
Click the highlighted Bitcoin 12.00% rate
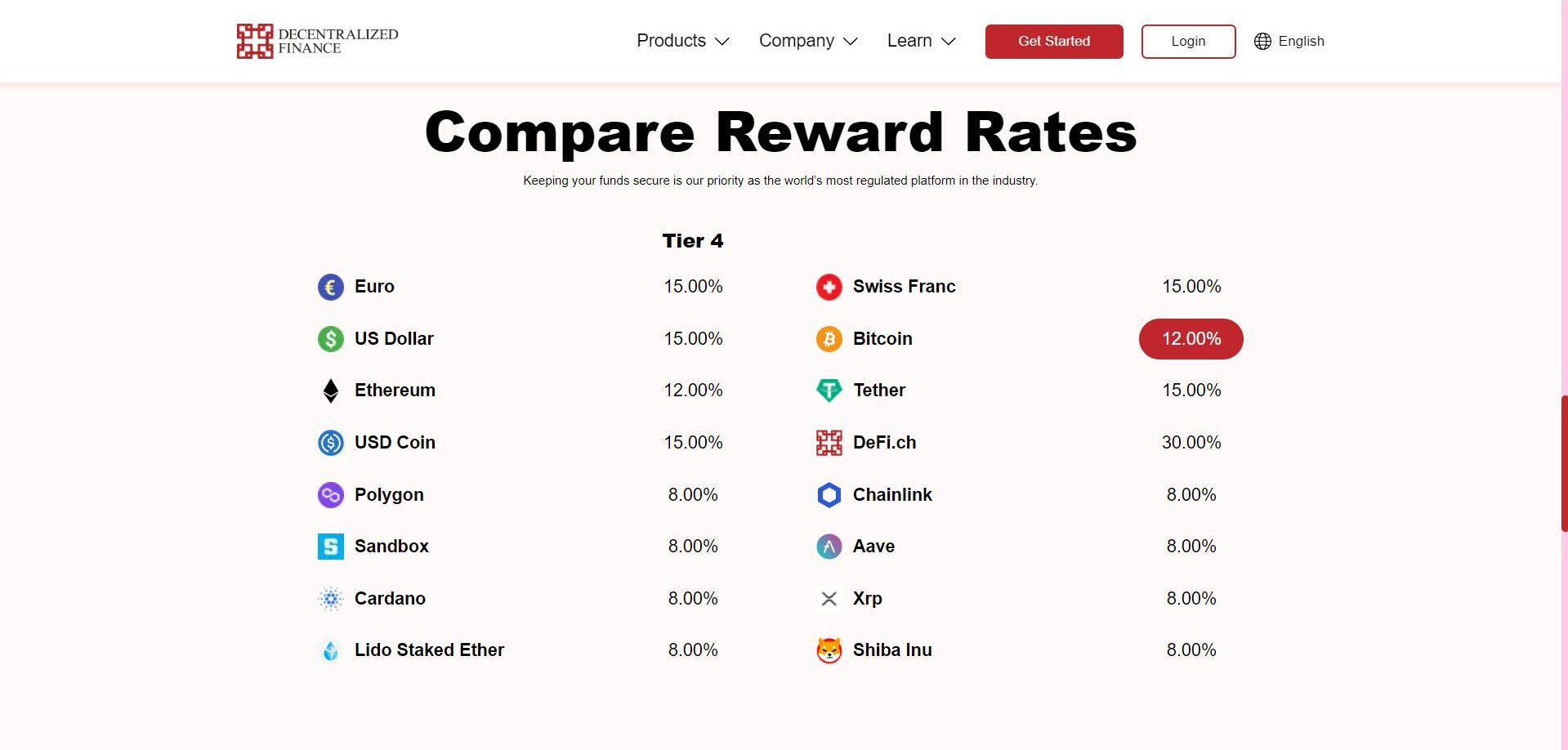[1191, 339]
